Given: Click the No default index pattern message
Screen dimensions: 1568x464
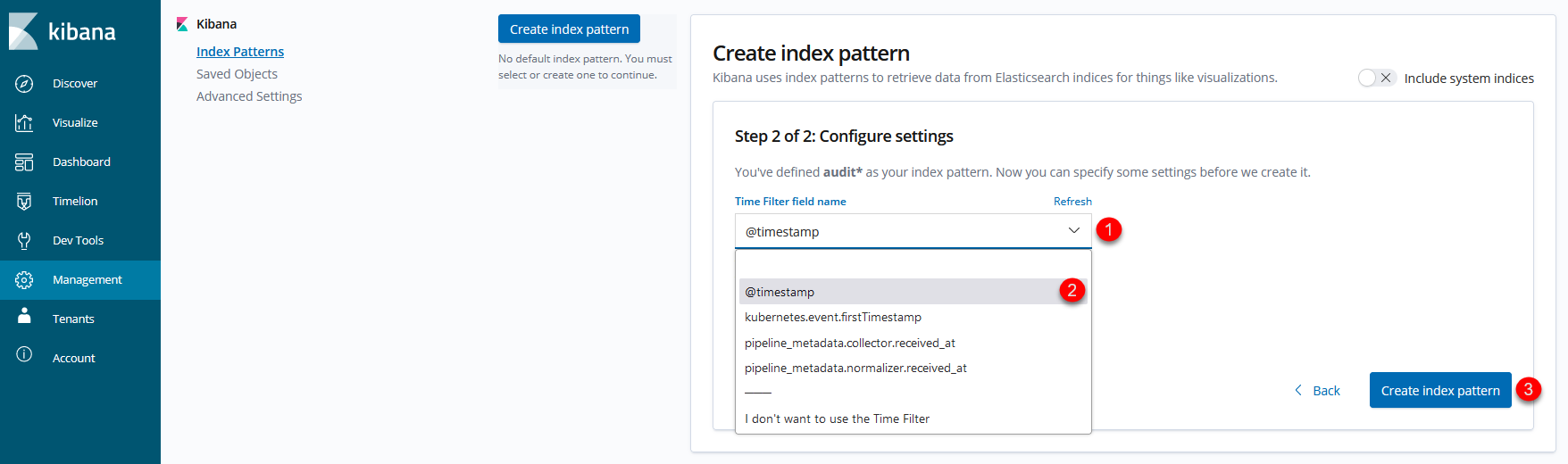Looking at the screenshot, I should coord(585,67).
